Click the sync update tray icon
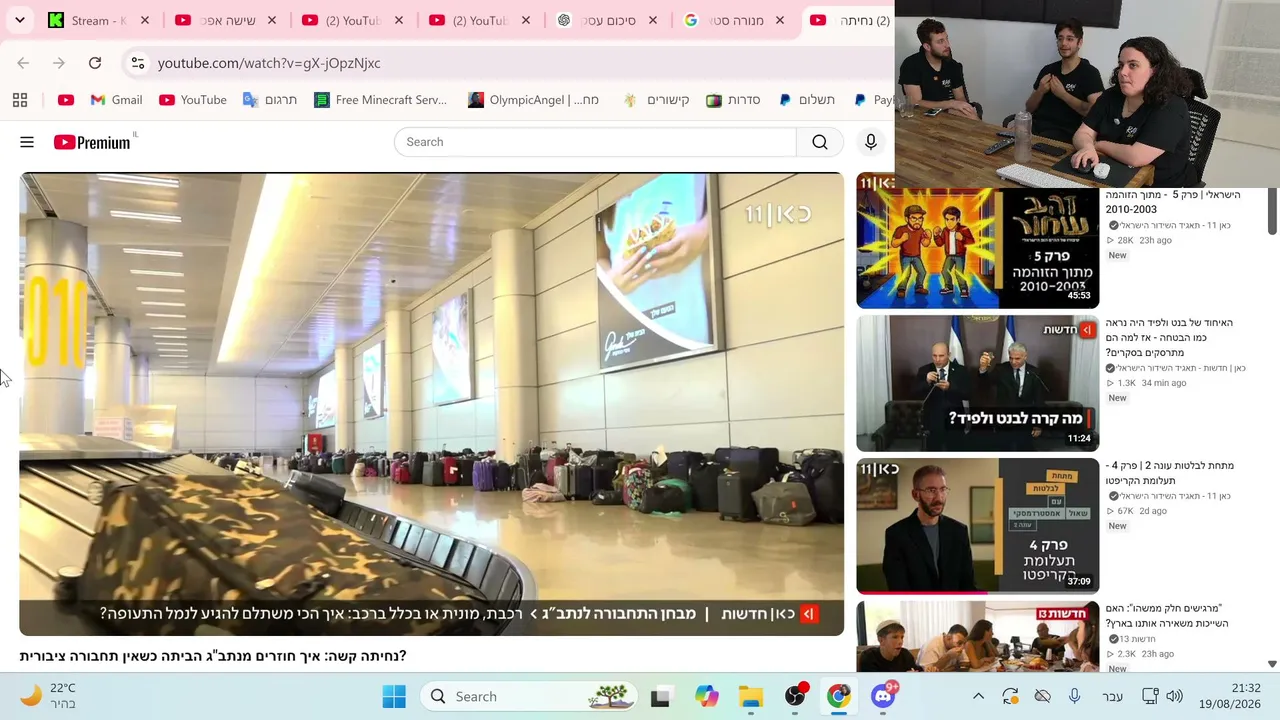The width and height of the screenshot is (1280, 720). point(1011,697)
